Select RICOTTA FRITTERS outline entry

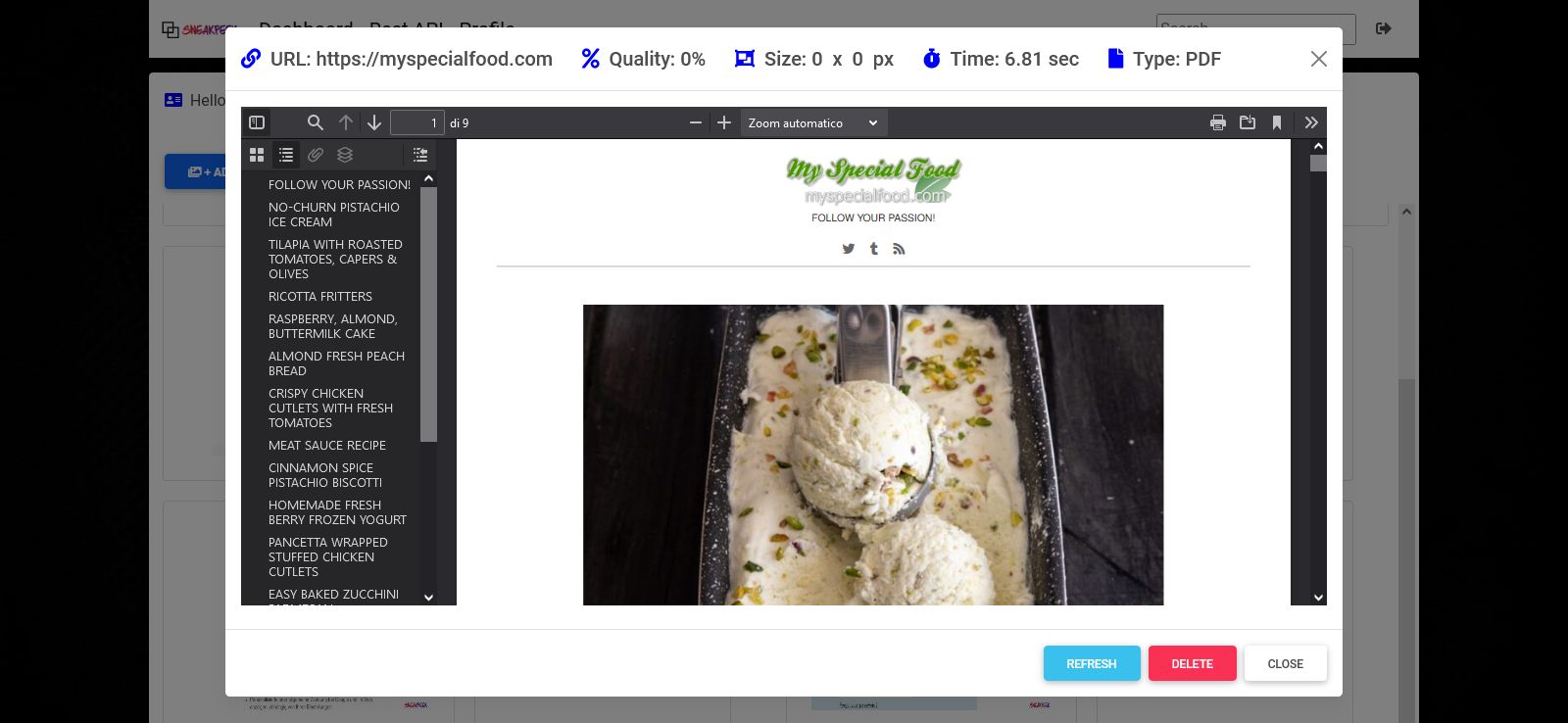(x=320, y=296)
